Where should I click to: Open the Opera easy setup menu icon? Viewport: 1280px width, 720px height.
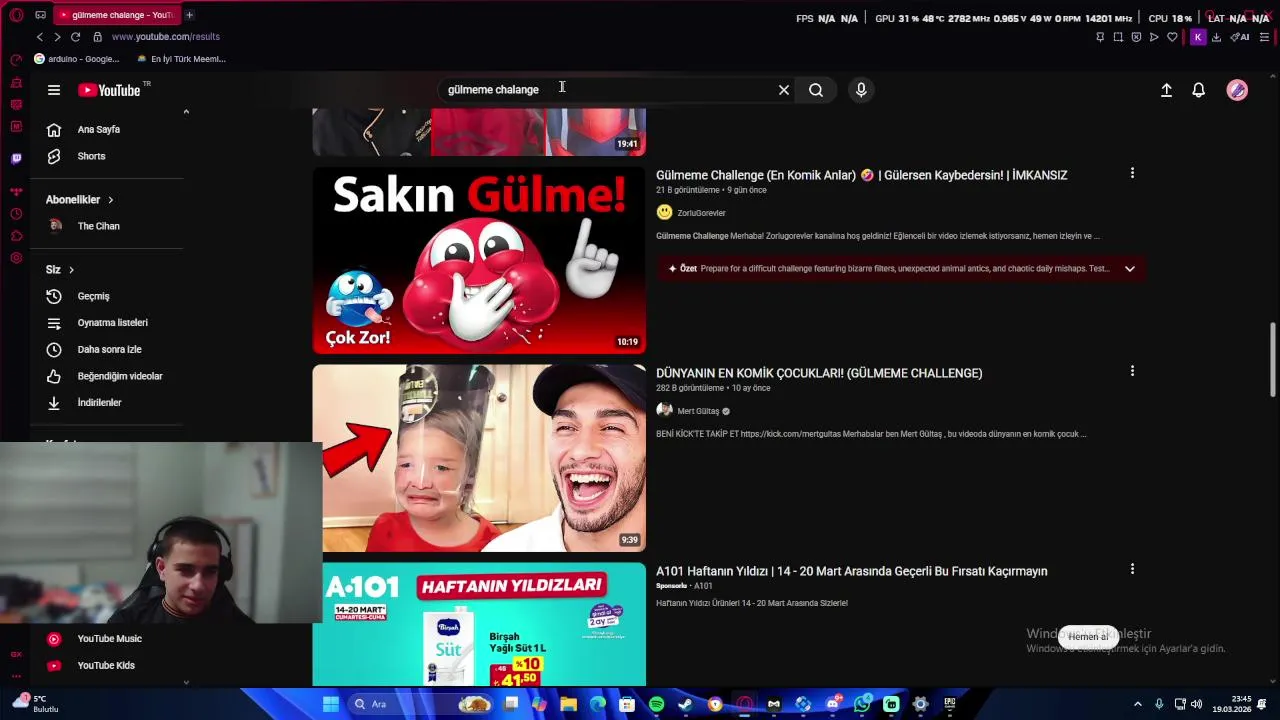pyautogui.click(x=1264, y=37)
